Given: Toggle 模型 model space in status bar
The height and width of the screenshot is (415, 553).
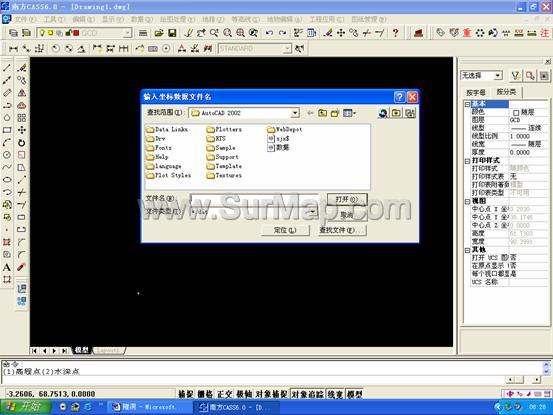Looking at the screenshot, I should point(355,394).
